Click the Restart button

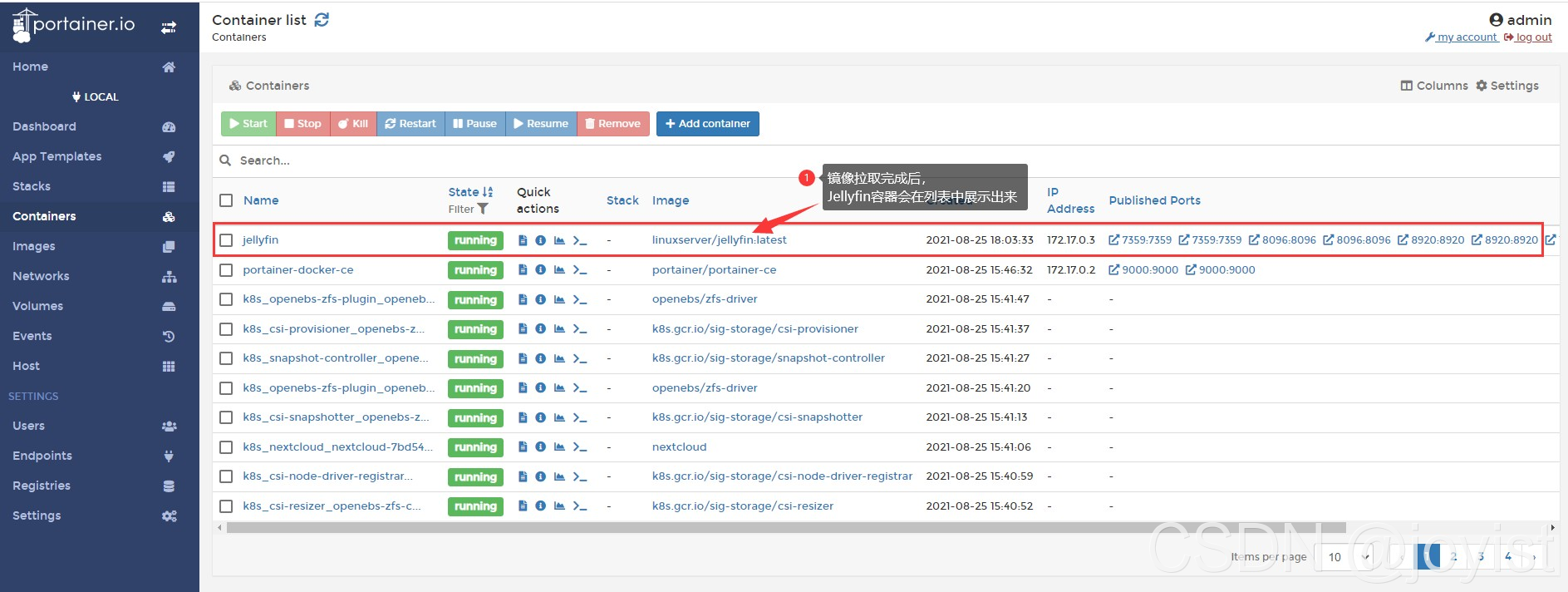tap(410, 124)
